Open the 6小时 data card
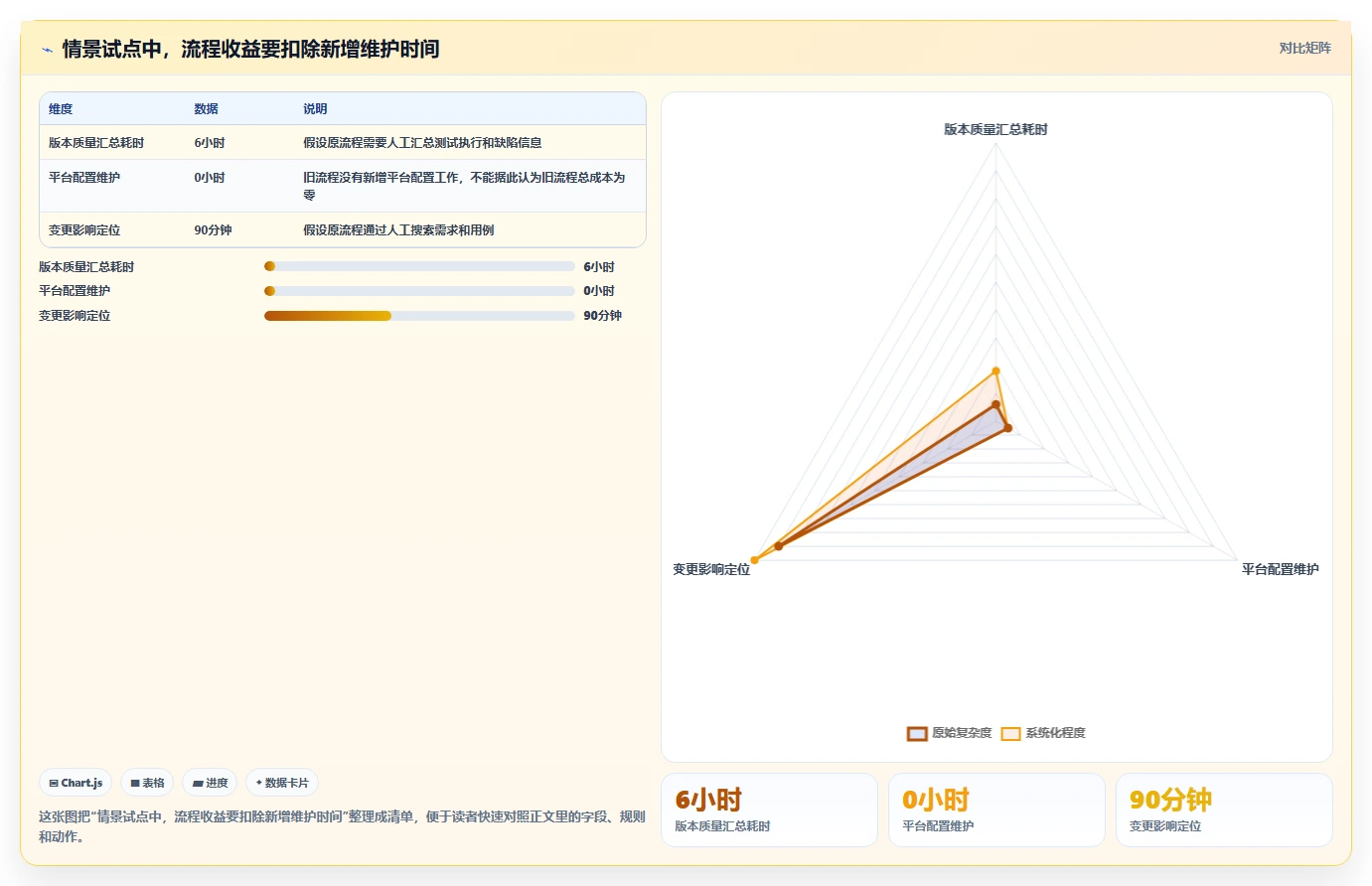 tap(769, 811)
